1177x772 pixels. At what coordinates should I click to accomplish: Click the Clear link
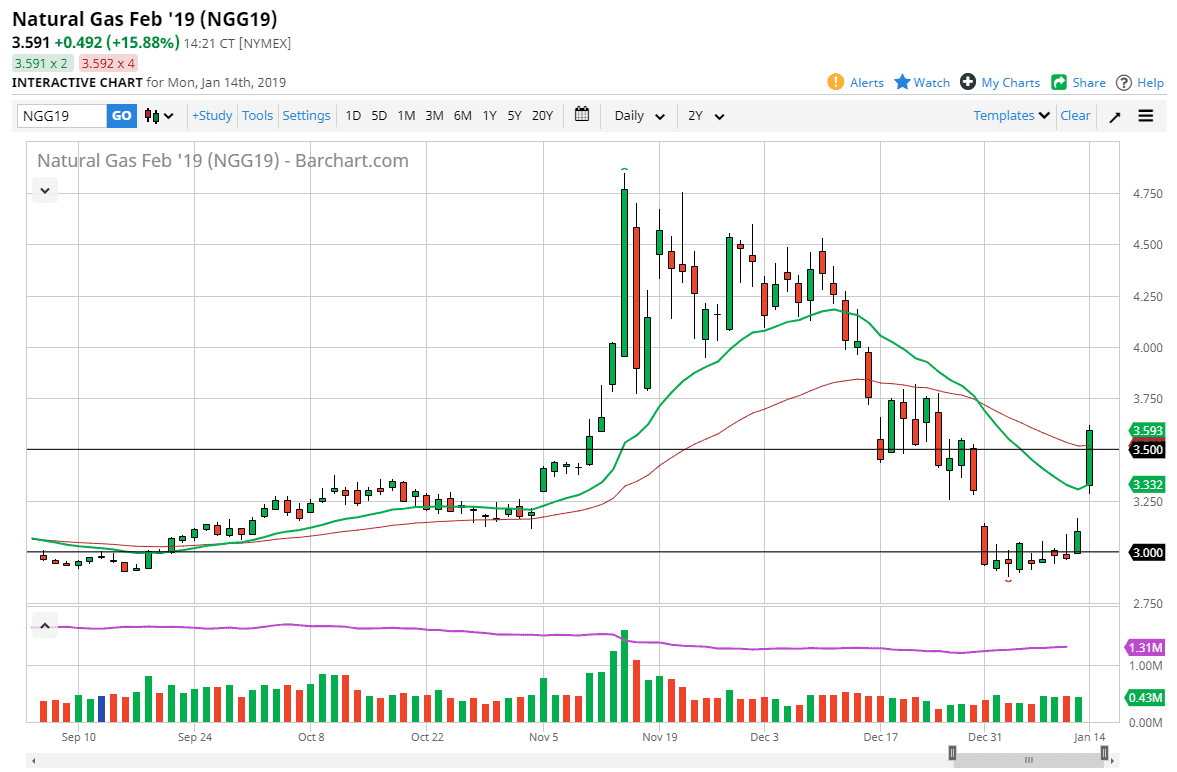(x=1075, y=116)
